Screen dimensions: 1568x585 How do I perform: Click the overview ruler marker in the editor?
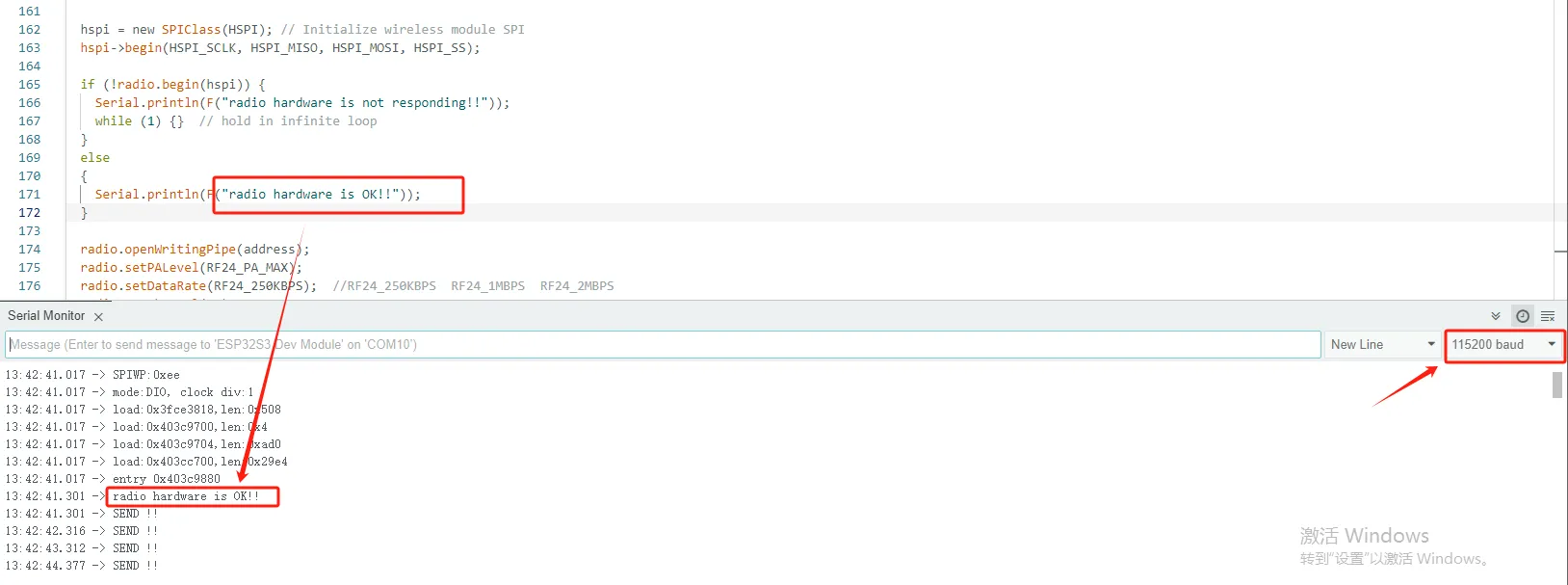coord(1560,252)
